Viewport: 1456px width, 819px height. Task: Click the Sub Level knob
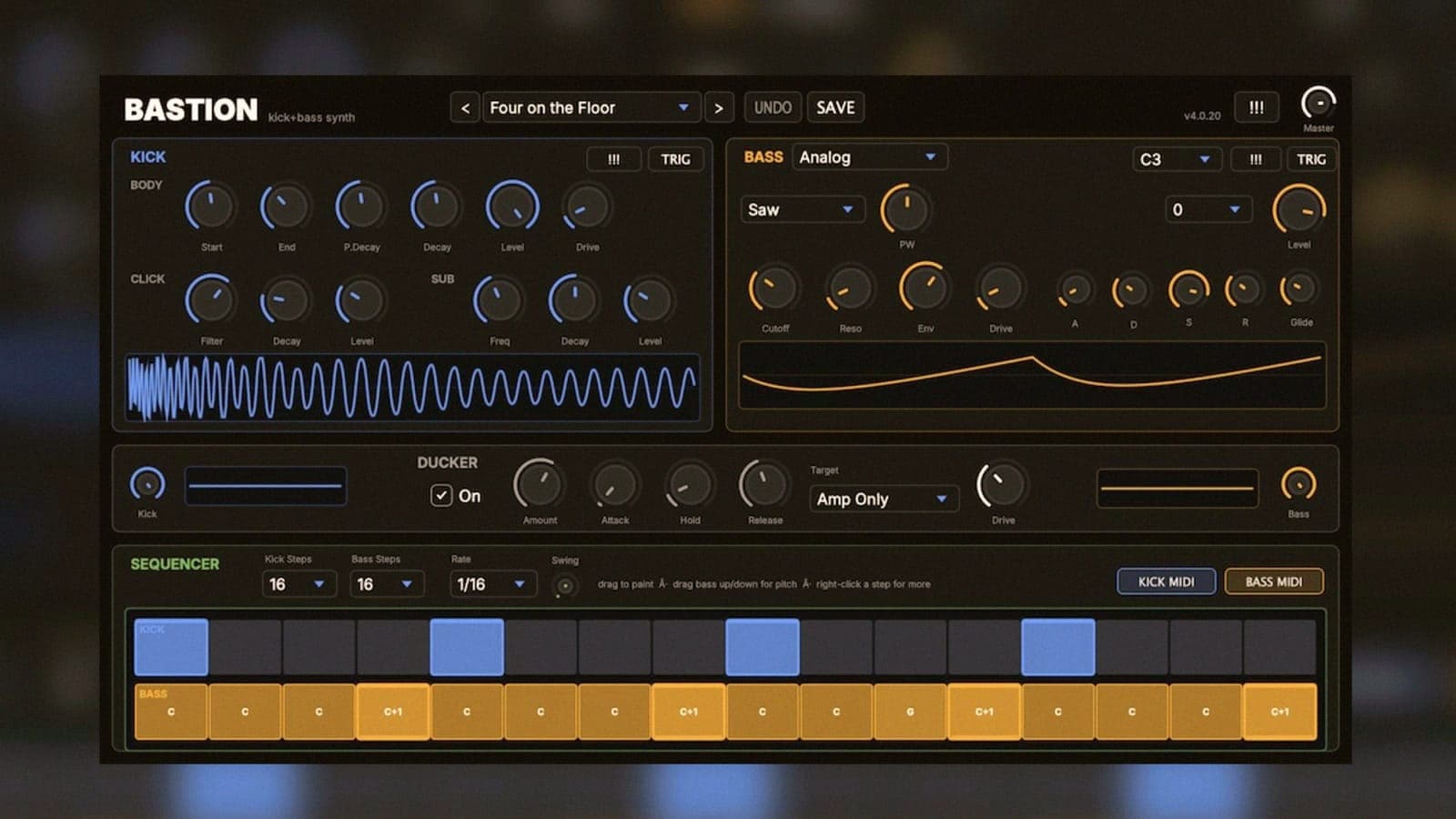[650, 300]
